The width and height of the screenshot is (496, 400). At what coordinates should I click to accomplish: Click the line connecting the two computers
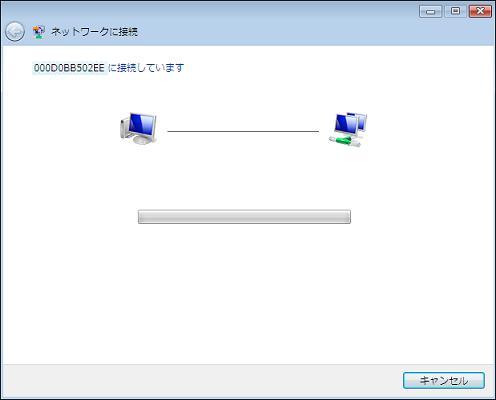(243, 131)
